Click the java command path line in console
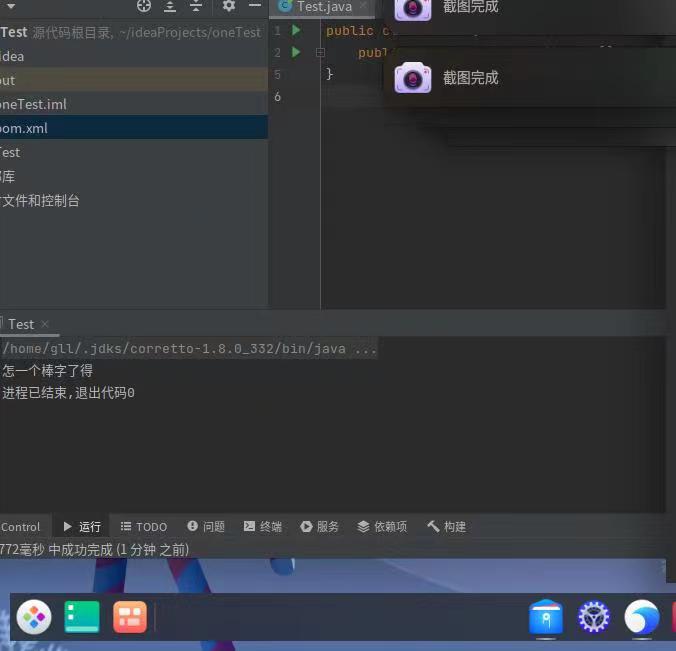The image size is (676, 651). point(189,348)
